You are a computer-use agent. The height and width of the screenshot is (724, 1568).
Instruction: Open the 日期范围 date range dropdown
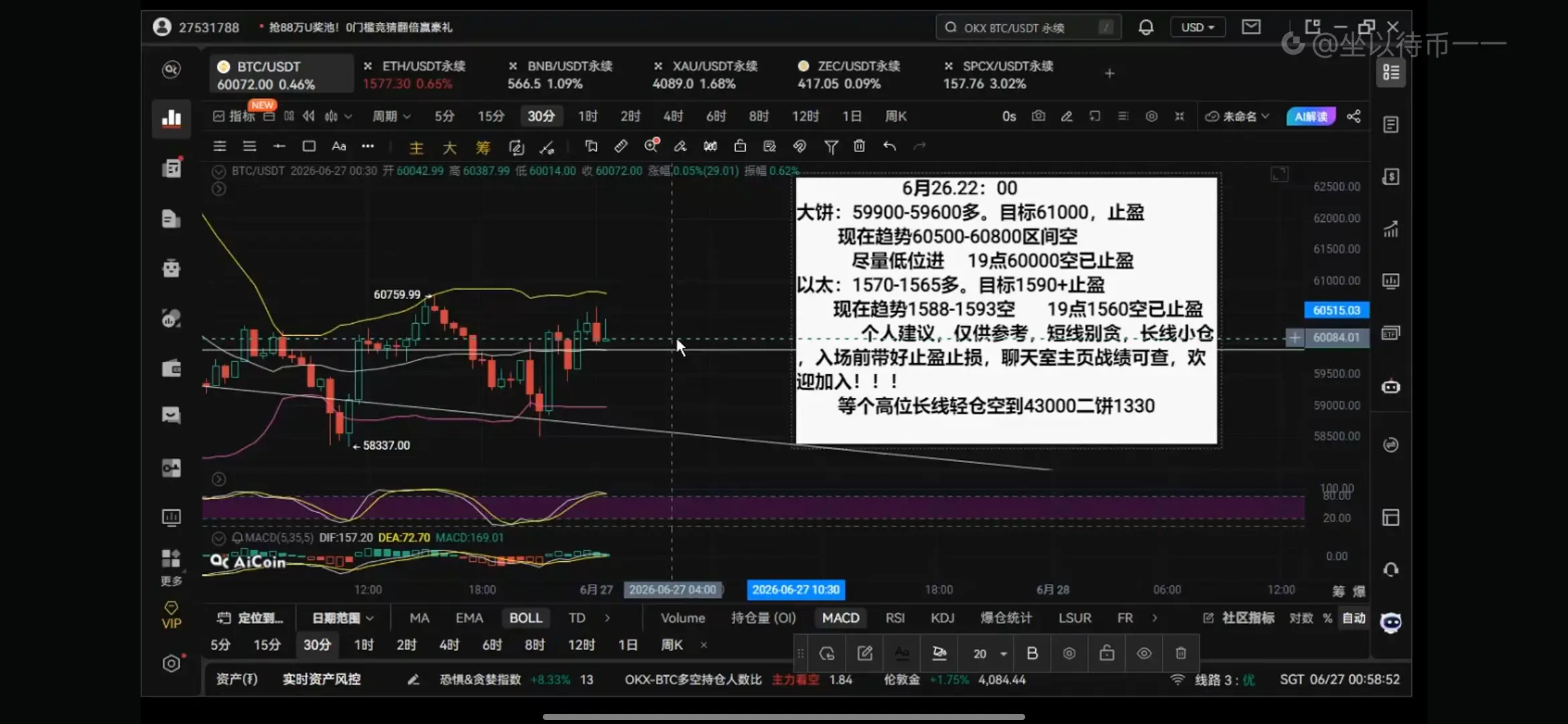[342, 618]
